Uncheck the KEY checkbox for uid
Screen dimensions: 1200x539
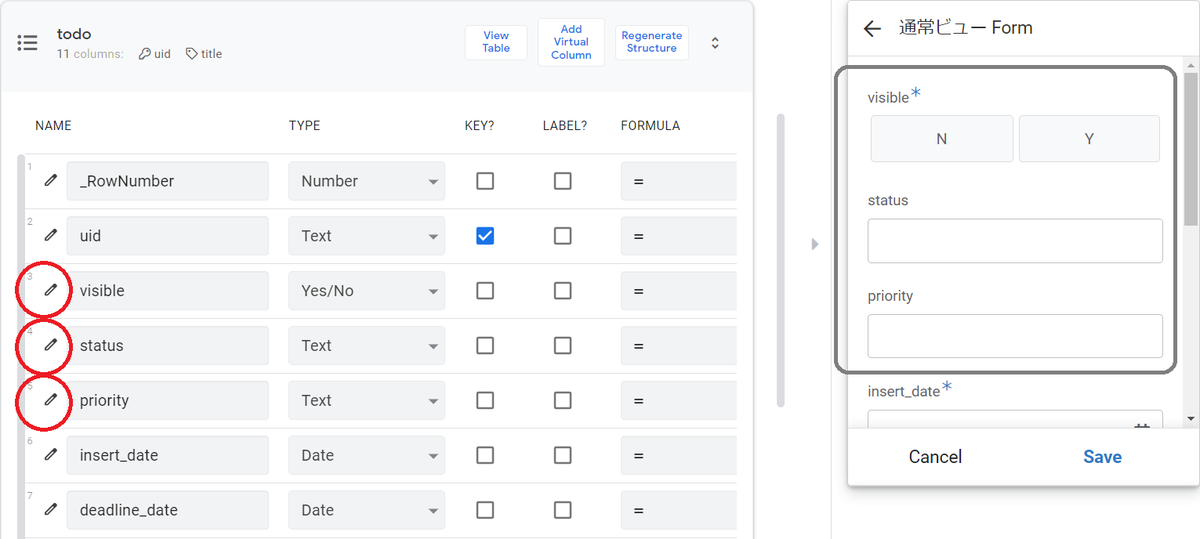click(485, 236)
